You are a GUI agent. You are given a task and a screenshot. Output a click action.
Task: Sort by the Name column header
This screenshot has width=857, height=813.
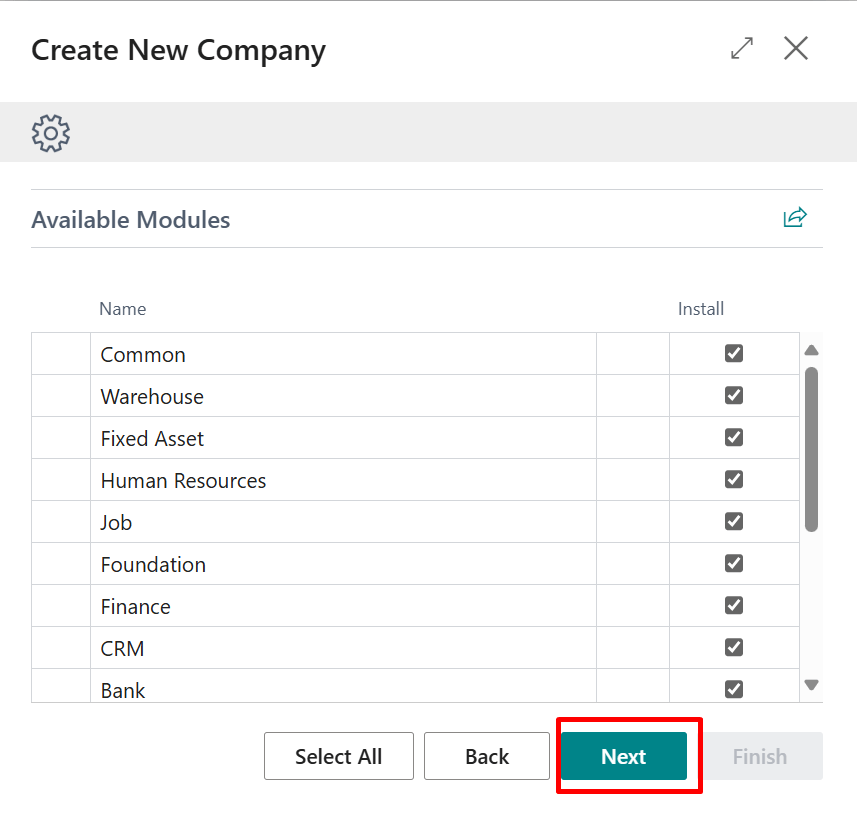(123, 309)
